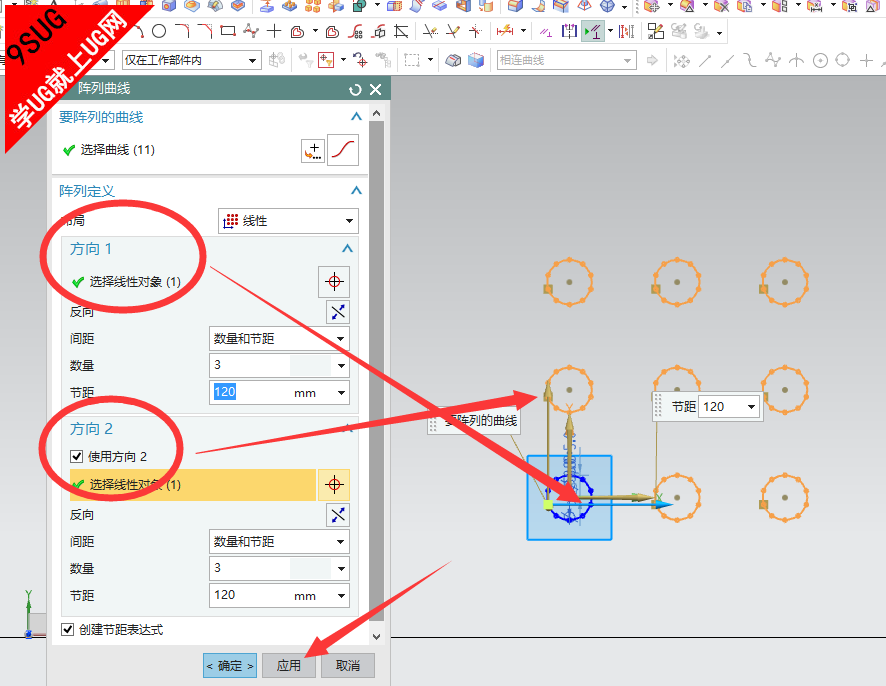Image resolution: width=886 pixels, height=686 pixels.
Task: Click the dialog scrollbar up arrow
Action: (x=376, y=113)
